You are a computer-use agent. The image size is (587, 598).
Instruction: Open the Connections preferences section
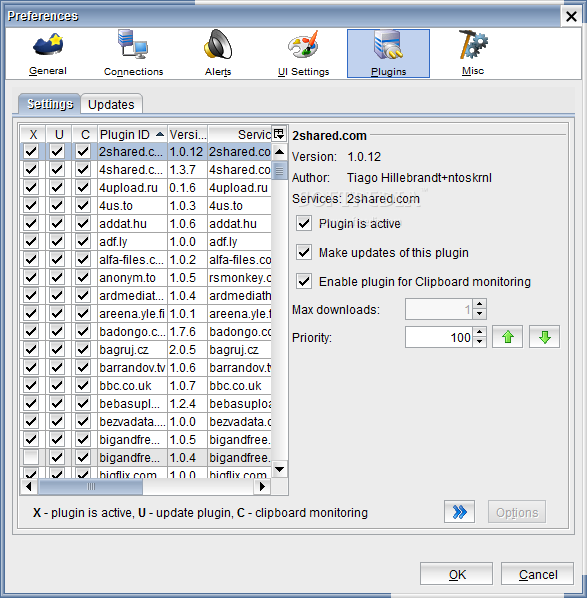point(133,53)
